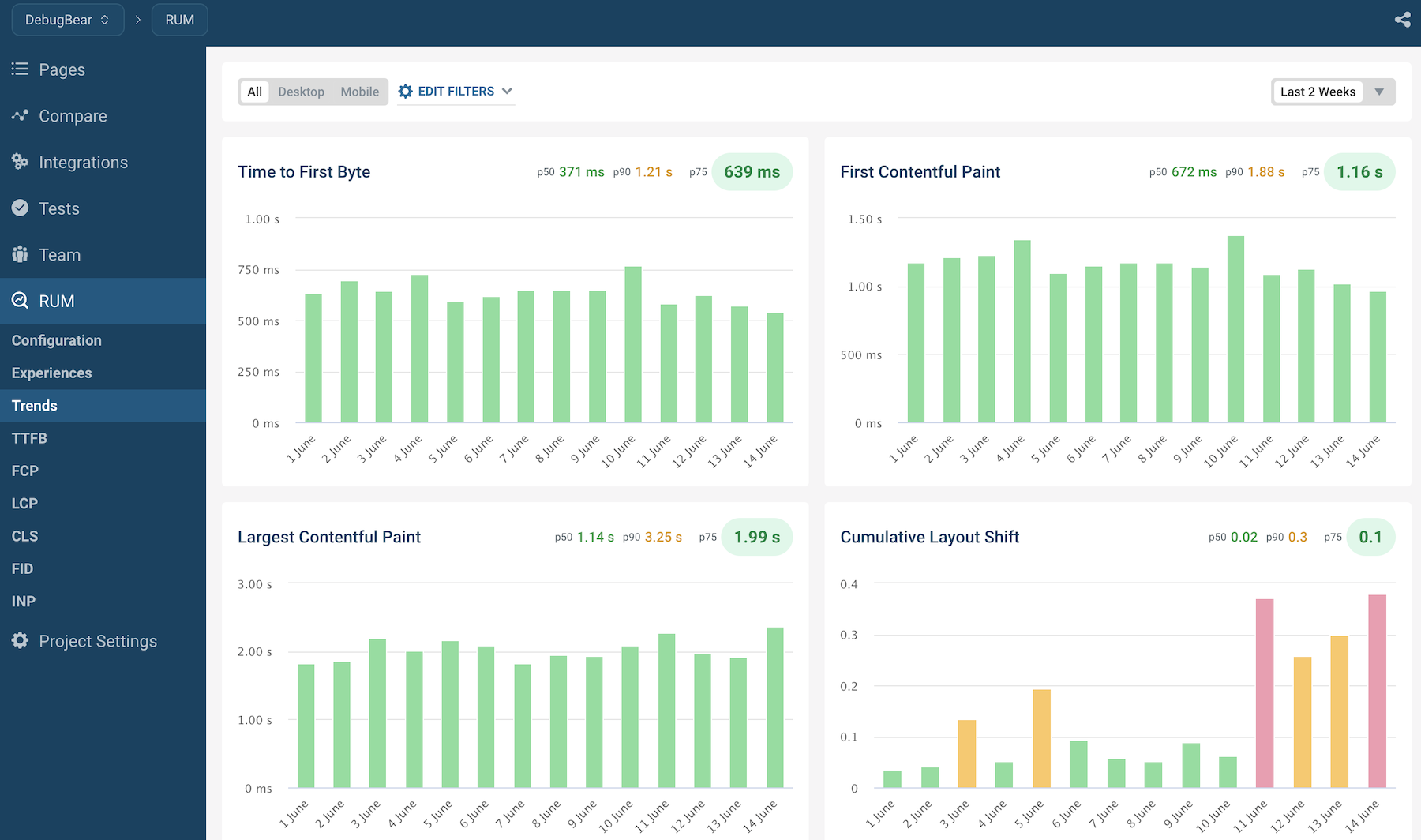
Task: Open the DebugBear project switcher
Action: click(x=67, y=20)
